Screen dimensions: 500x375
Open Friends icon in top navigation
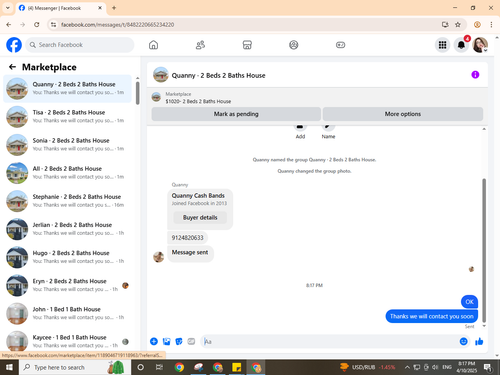click(x=200, y=45)
